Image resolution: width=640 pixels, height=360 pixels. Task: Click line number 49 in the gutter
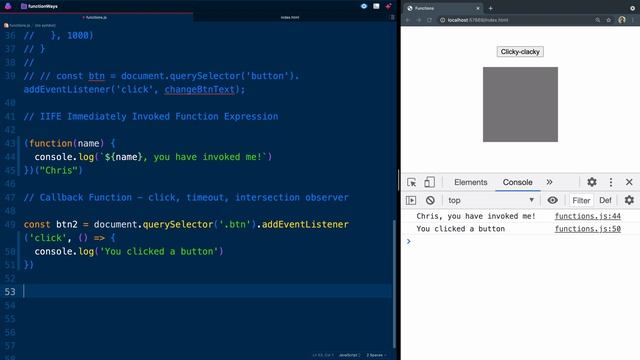click(10, 224)
